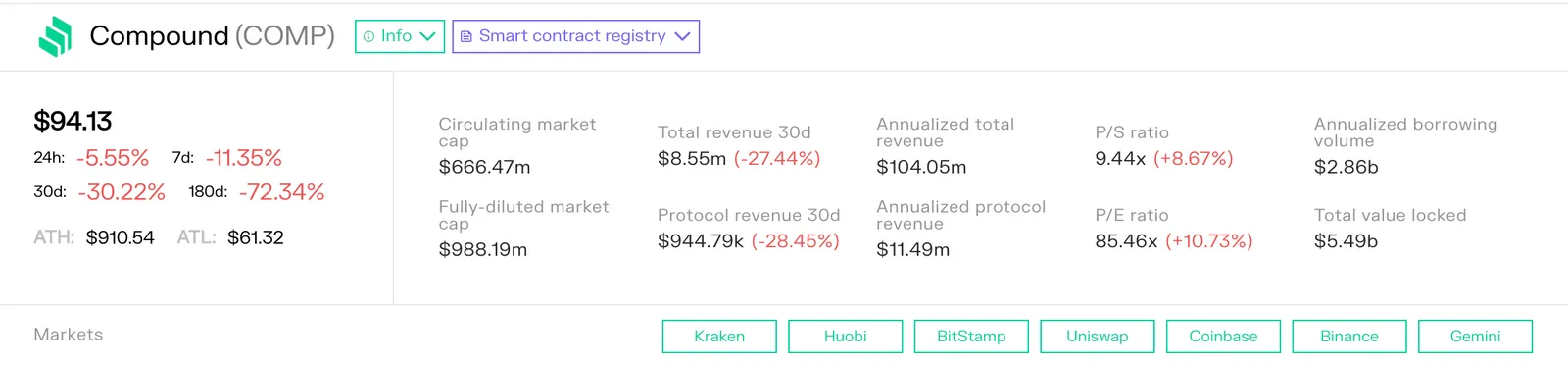Choose the Coinbase market button
Screen dimensions: 1568x366
pyautogui.click(x=1223, y=337)
